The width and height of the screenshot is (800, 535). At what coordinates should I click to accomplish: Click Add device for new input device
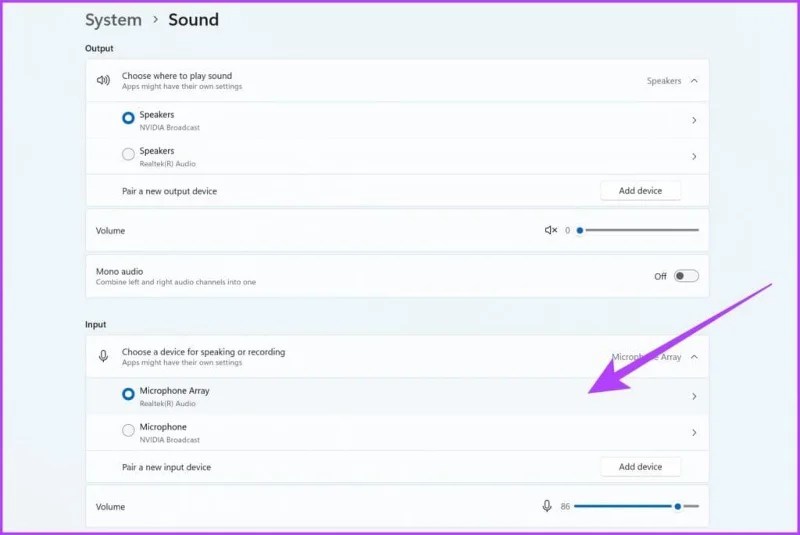640,467
